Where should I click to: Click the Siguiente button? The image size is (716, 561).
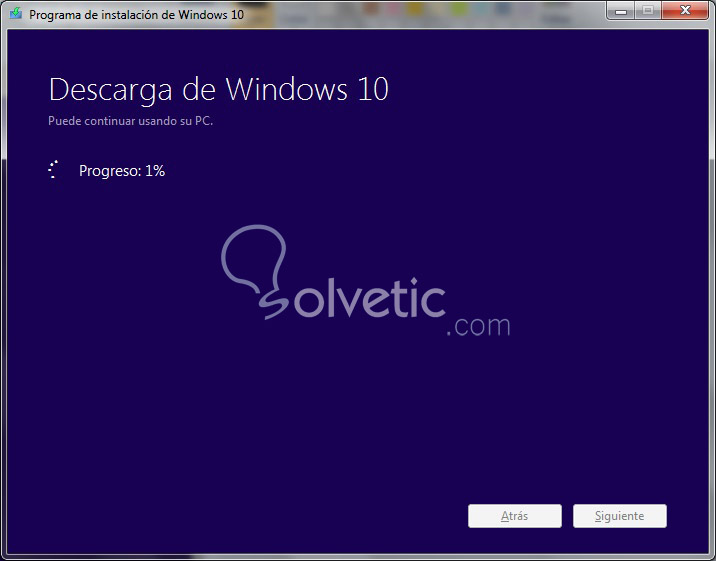[620, 516]
